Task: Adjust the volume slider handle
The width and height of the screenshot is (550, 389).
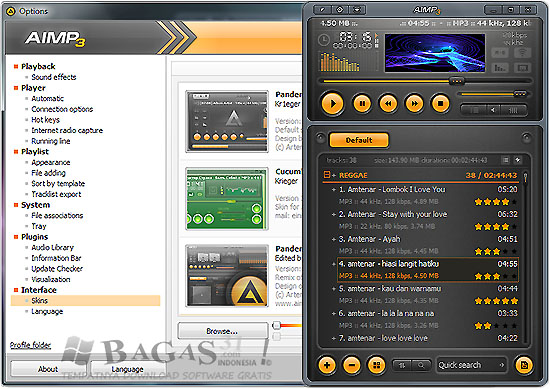Action: 520,94
